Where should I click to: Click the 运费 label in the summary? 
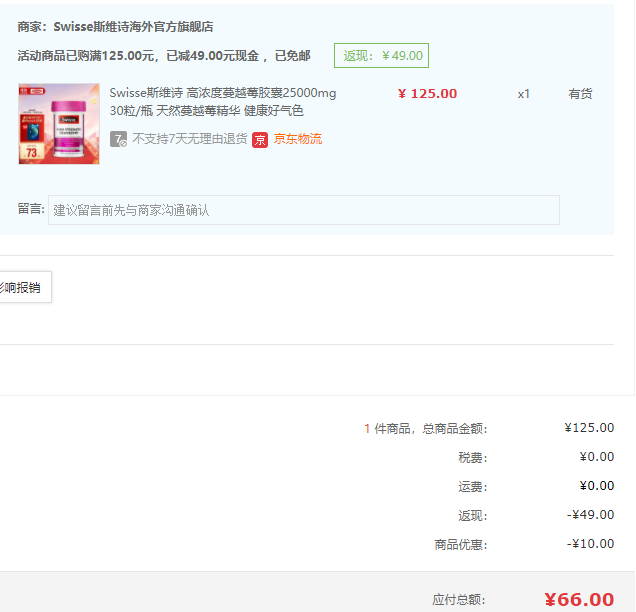point(473,487)
